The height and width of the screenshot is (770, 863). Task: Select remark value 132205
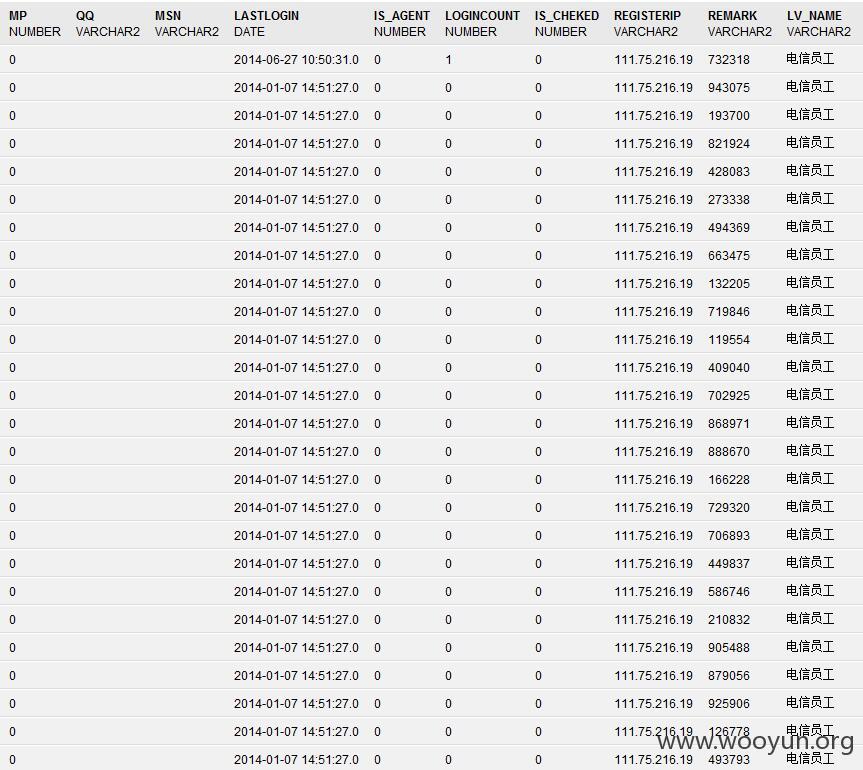pyautogui.click(x=729, y=284)
